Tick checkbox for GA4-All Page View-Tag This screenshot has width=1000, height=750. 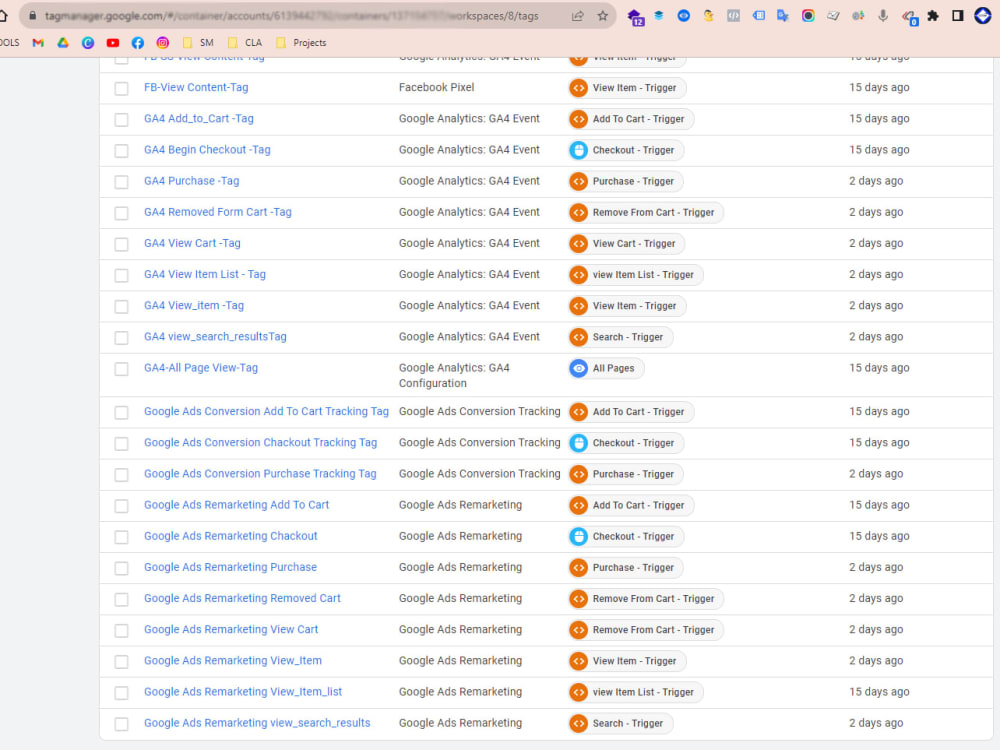point(121,369)
